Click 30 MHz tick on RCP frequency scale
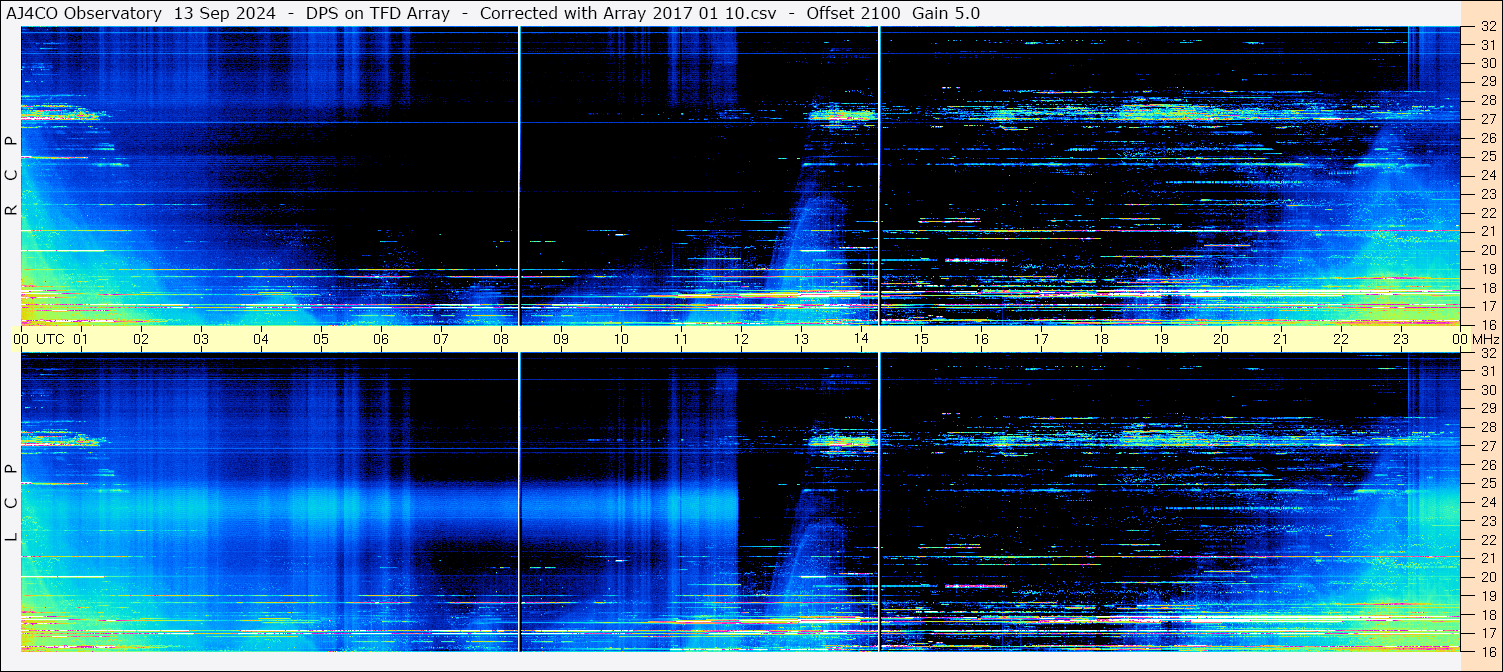Screen dimensions: 1503x672 coord(1488,63)
